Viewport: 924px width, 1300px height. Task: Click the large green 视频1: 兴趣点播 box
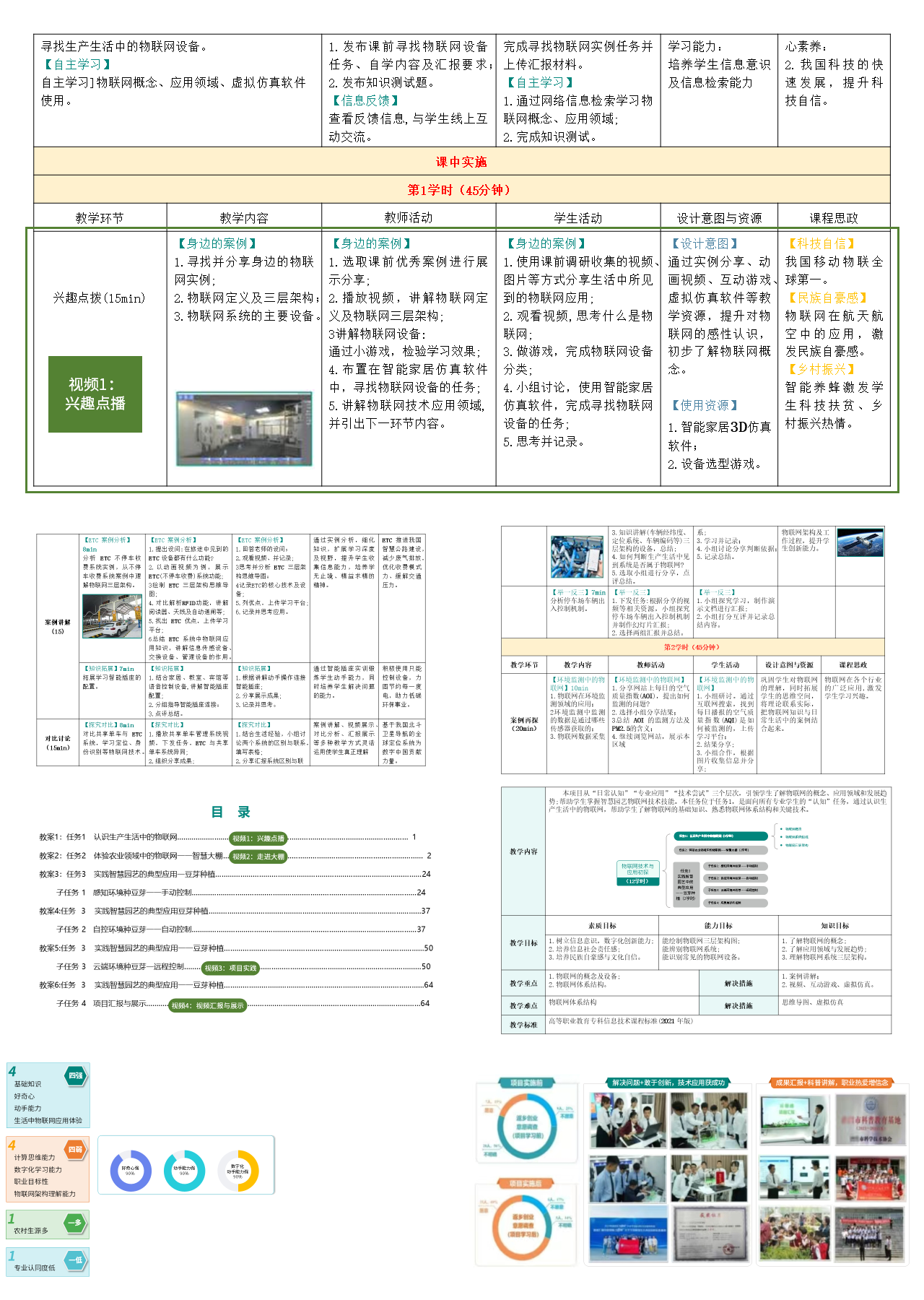point(95,394)
